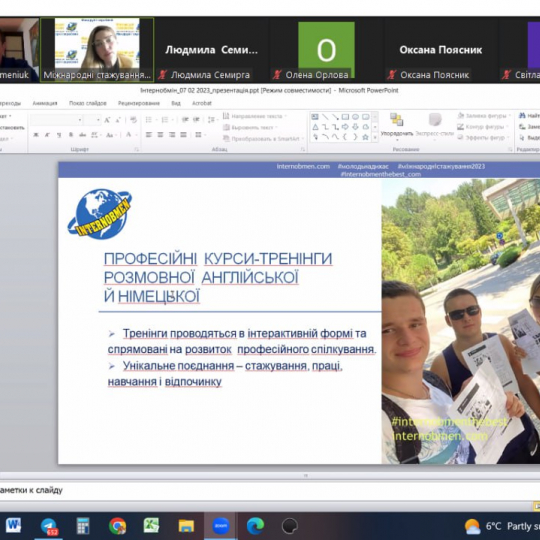540x540 pixels.
Task: Toggle strikethrough formatting
Action: click(82, 135)
